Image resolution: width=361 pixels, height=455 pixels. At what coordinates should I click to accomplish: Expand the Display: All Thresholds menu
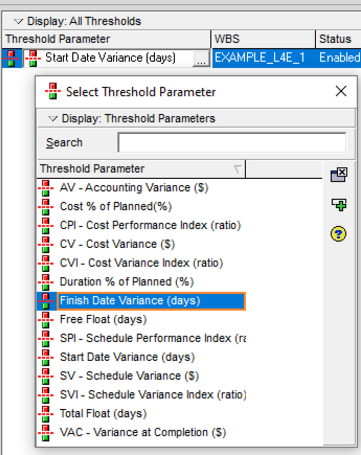point(18,21)
